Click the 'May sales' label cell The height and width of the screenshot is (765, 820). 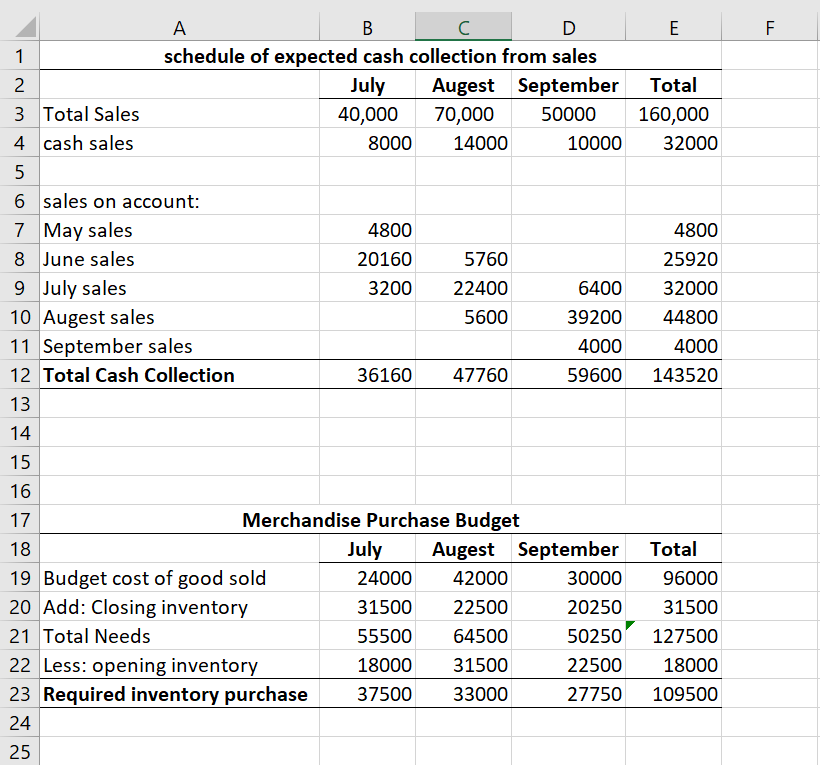point(179,230)
